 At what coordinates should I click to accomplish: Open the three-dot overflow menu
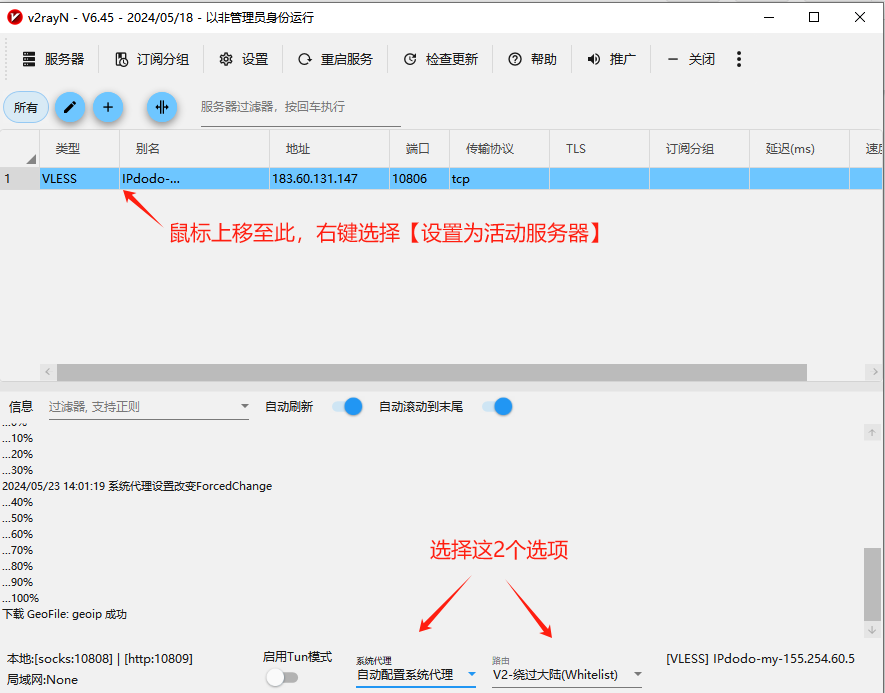(739, 59)
